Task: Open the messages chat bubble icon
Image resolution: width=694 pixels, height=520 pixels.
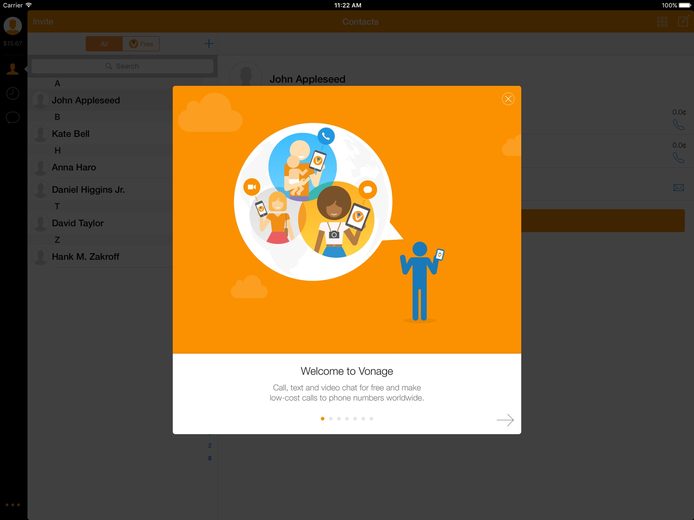Action: pos(12,118)
